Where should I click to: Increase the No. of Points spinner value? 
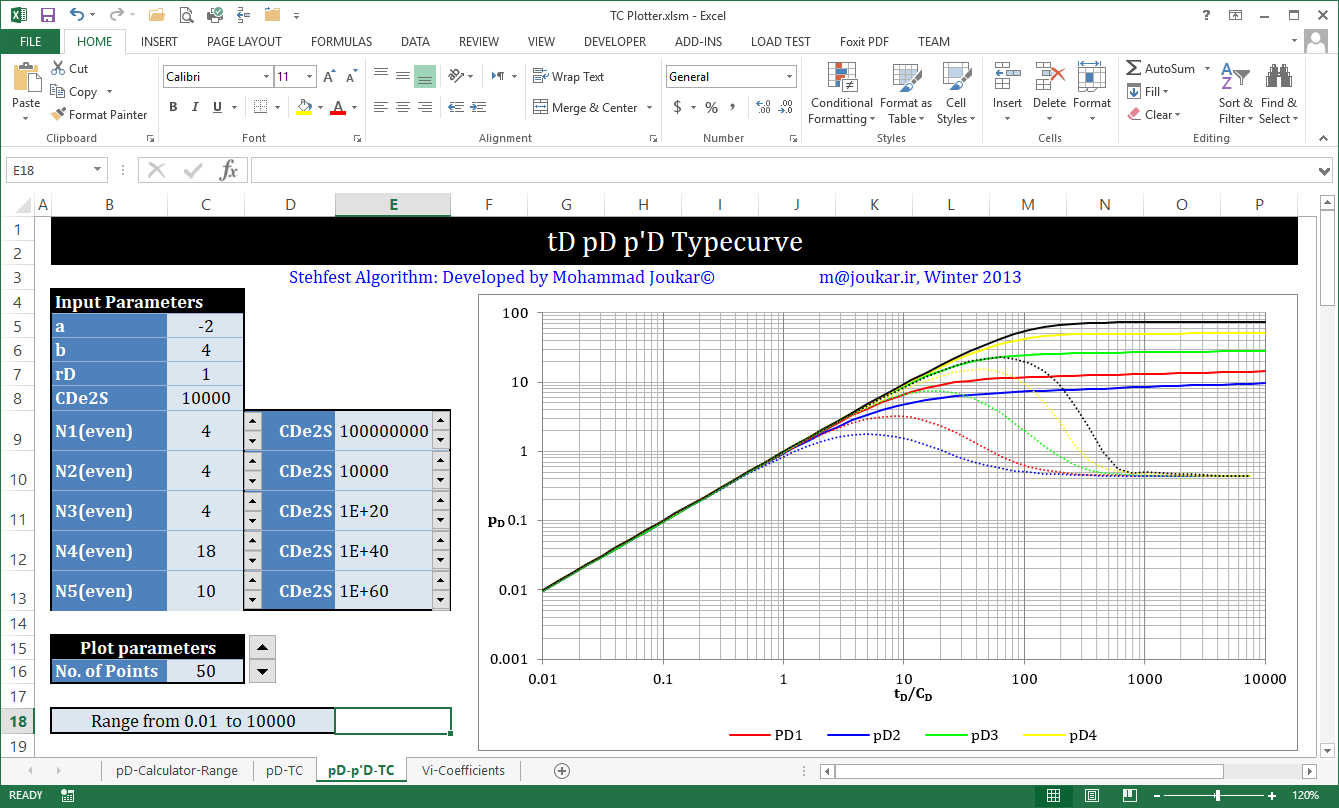[261, 647]
